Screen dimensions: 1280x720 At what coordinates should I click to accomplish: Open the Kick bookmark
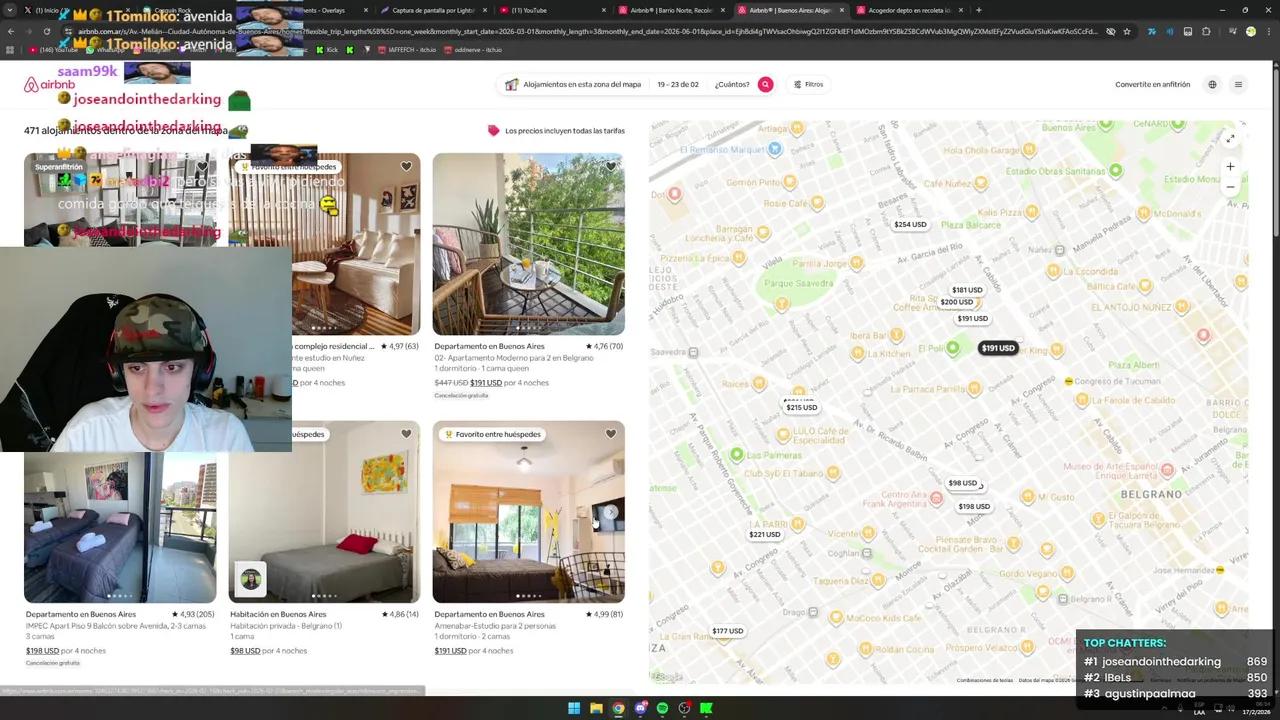[x=326, y=49]
